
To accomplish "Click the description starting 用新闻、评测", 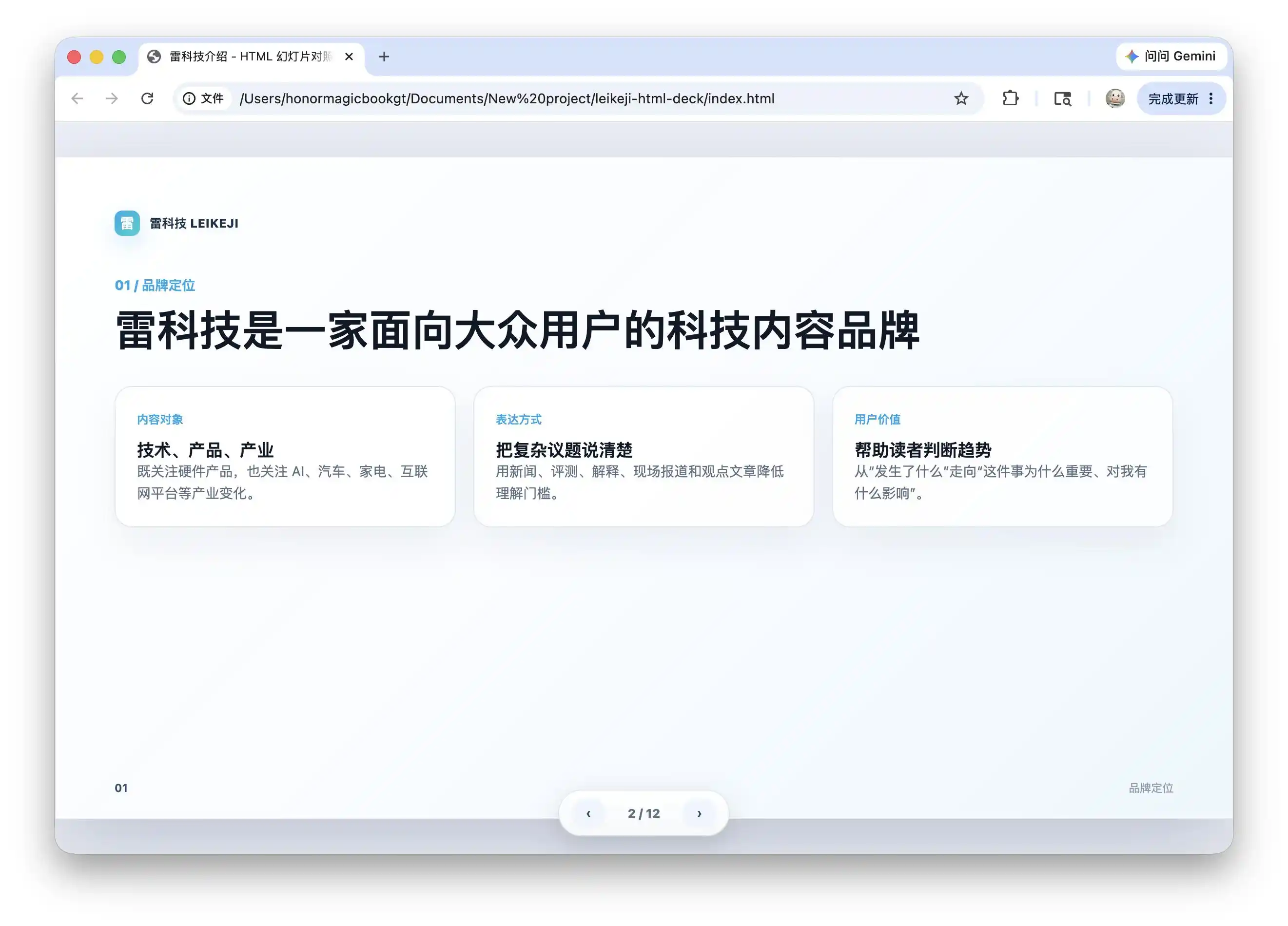I will [x=640, y=482].
